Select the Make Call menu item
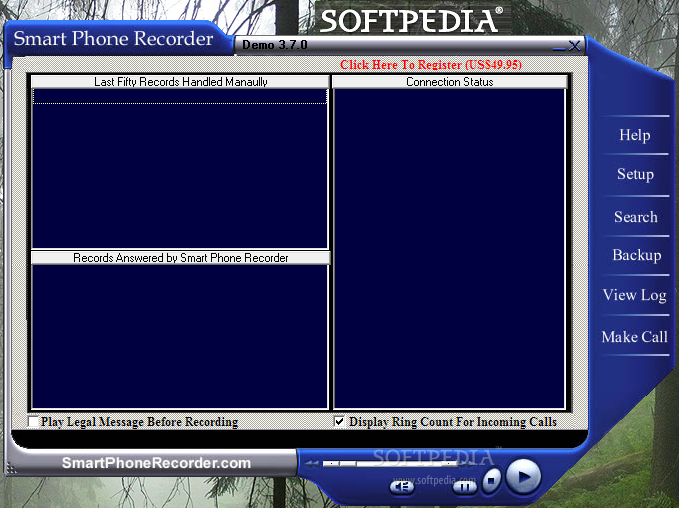Image resolution: width=679 pixels, height=508 pixels. tap(634, 337)
